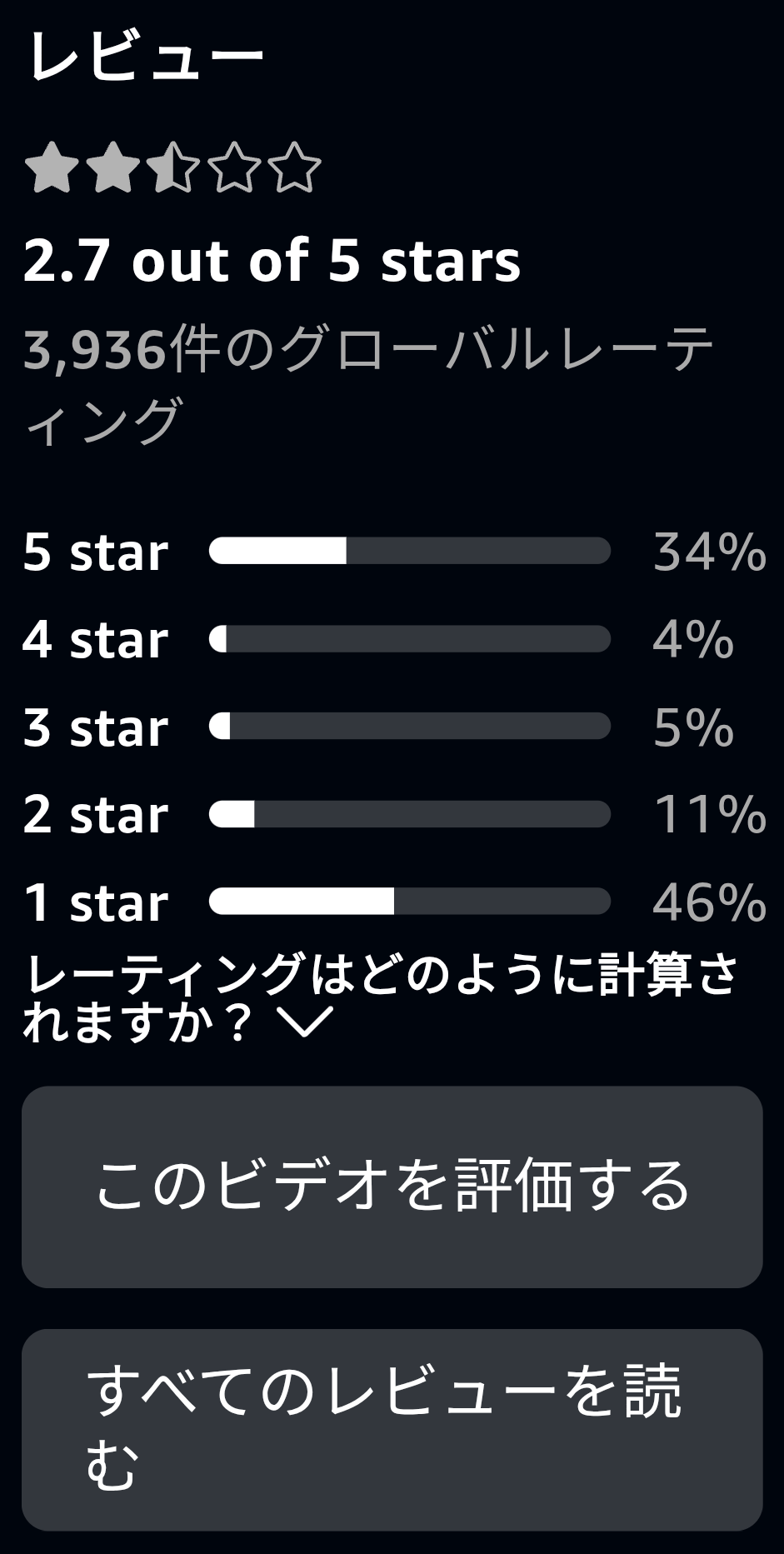Click the 1 star histogram bar

[410, 902]
